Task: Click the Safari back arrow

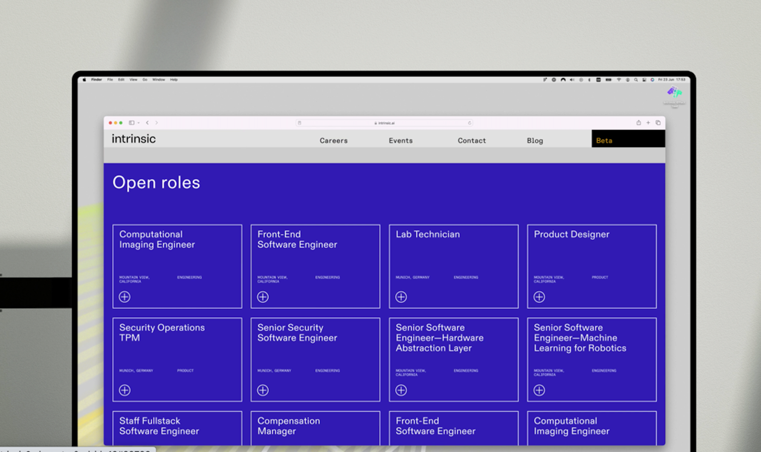Action: (148, 123)
